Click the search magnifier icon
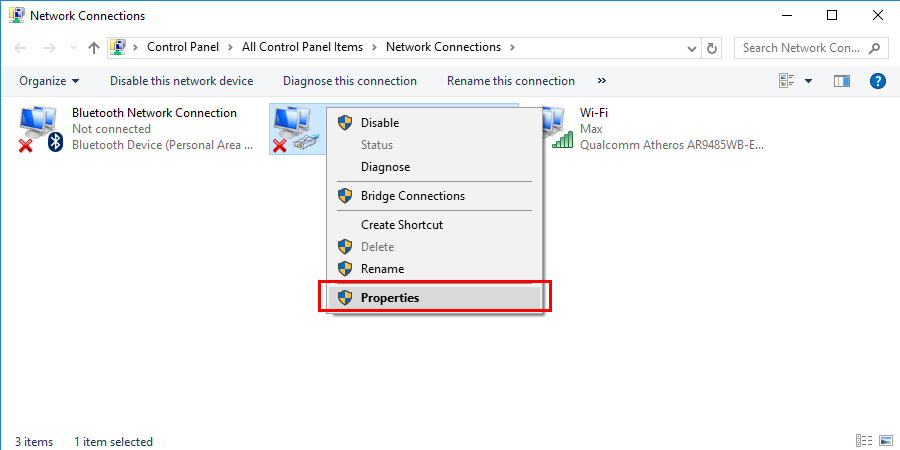 [x=874, y=47]
